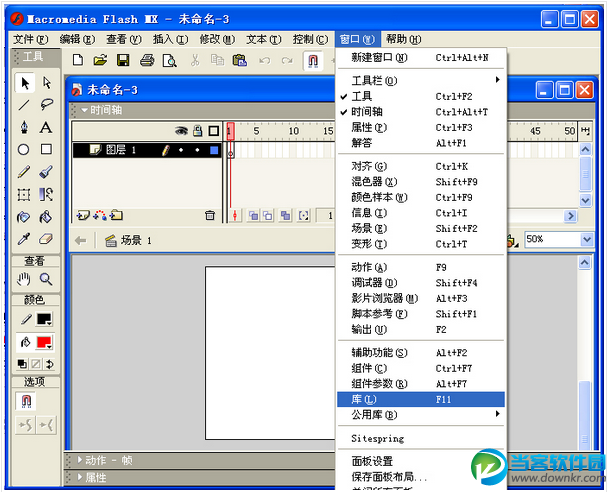This screenshot has width=607, height=492.
Task: Choose 库 (F11) from Window menu
Action: coord(420,399)
